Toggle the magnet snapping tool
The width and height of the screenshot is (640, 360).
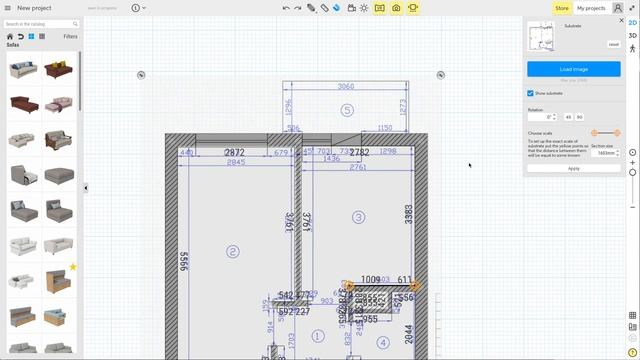pyautogui.click(x=337, y=8)
